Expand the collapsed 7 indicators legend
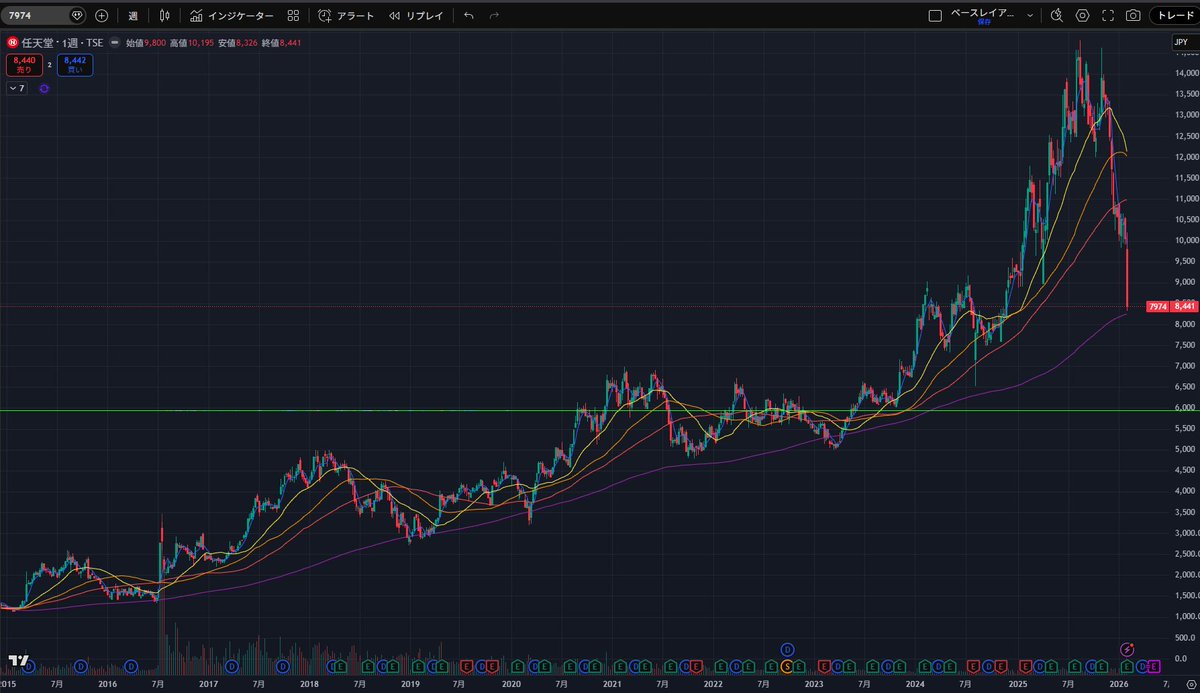Screen dimensions: 1200x693 point(16,88)
